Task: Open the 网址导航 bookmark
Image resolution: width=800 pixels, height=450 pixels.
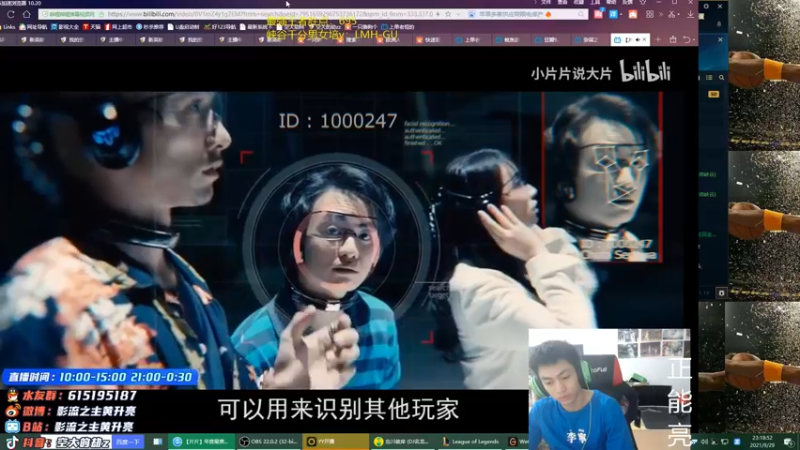Action: click(33, 27)
